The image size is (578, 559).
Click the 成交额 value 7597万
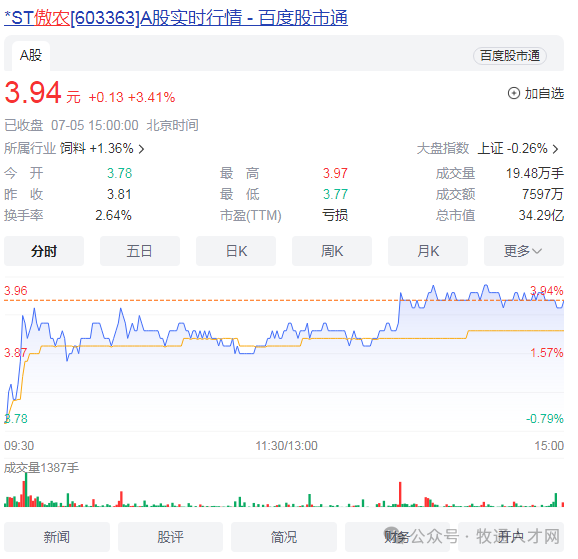[x=543, y=194]
